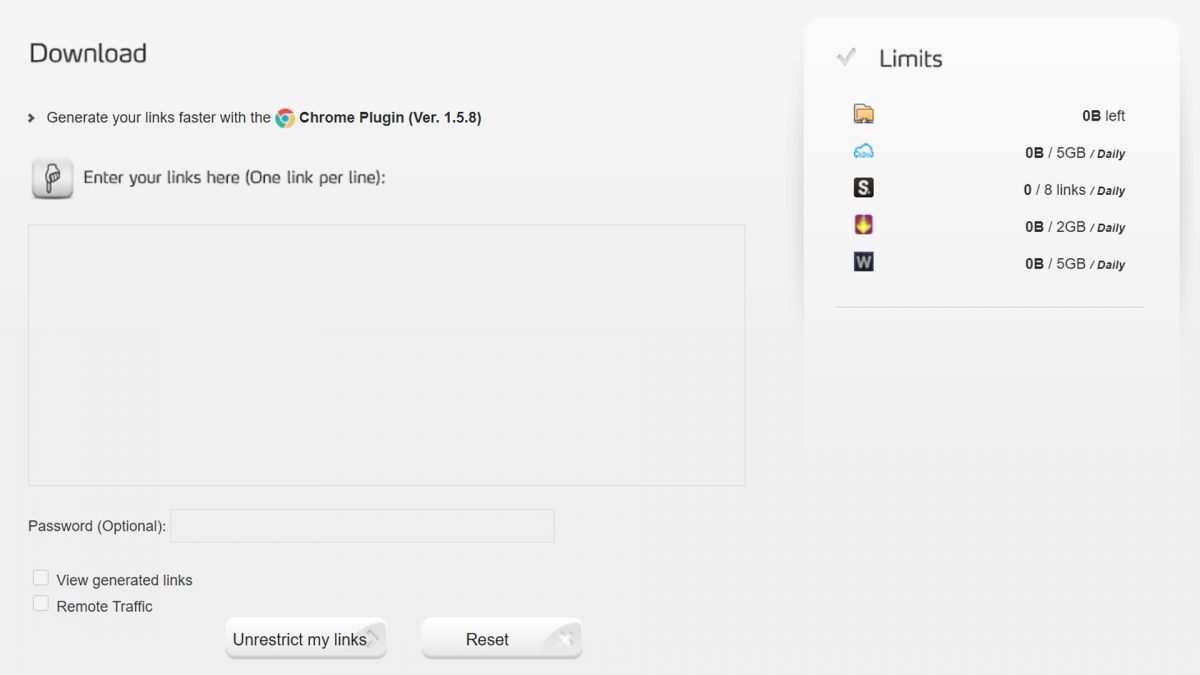Focus the links entry text area
The width and height of the screenshot is (1200, 675).
pos(386,355)
